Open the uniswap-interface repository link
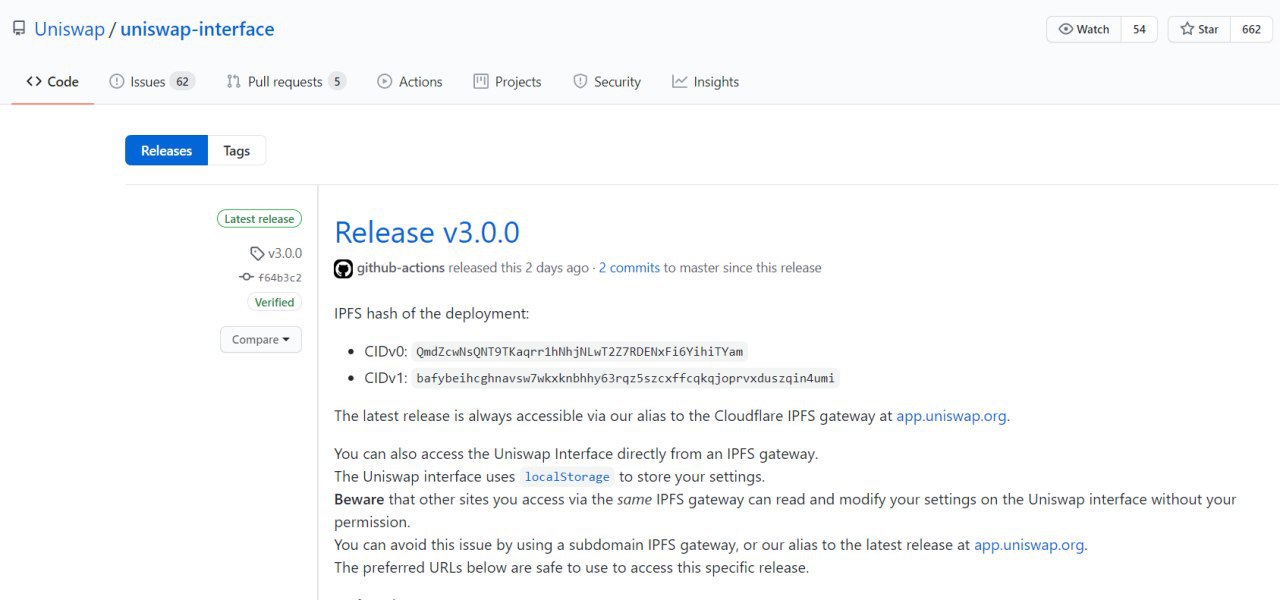Screen dimensions: 1280x600 pyautogui.click(x=197, y=29)
